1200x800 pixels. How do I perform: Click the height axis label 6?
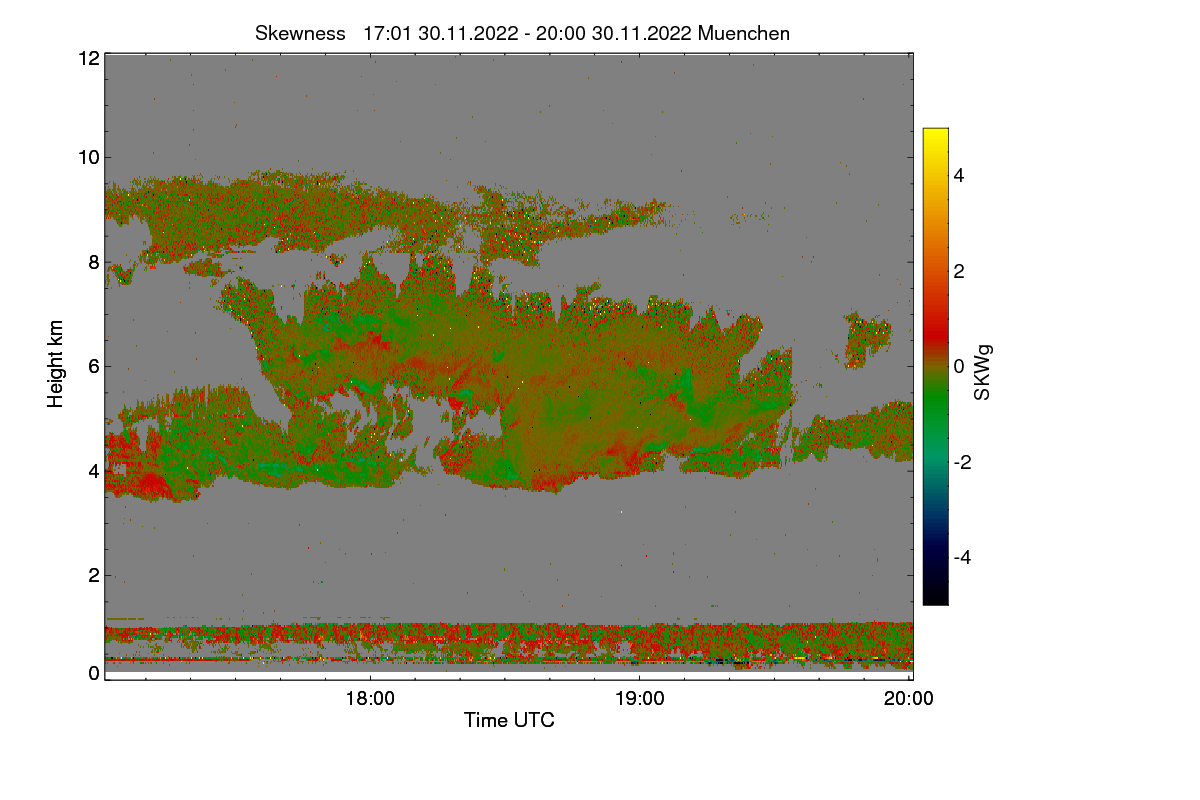94,366
